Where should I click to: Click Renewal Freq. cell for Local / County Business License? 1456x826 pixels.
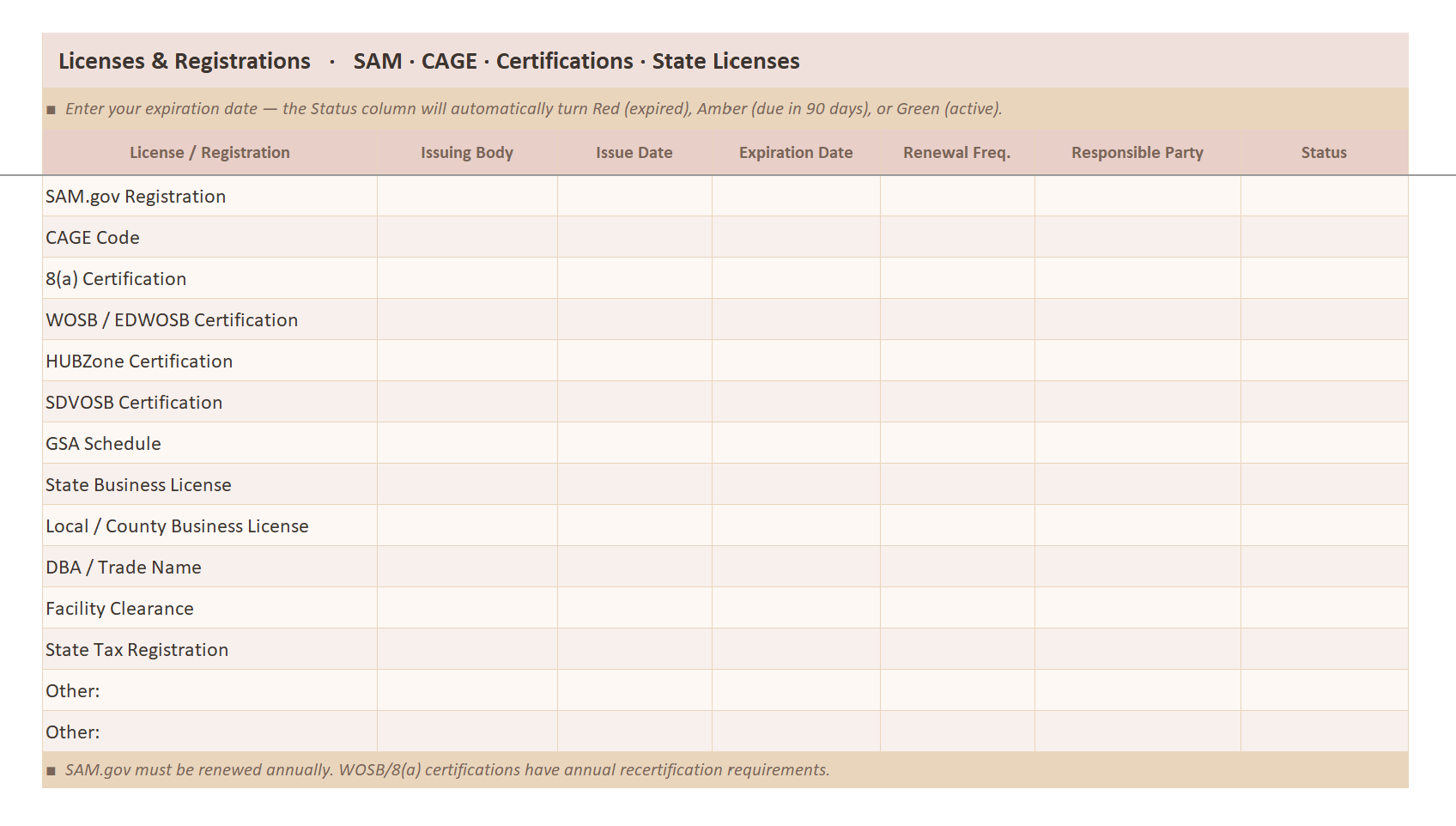(957, 525)
